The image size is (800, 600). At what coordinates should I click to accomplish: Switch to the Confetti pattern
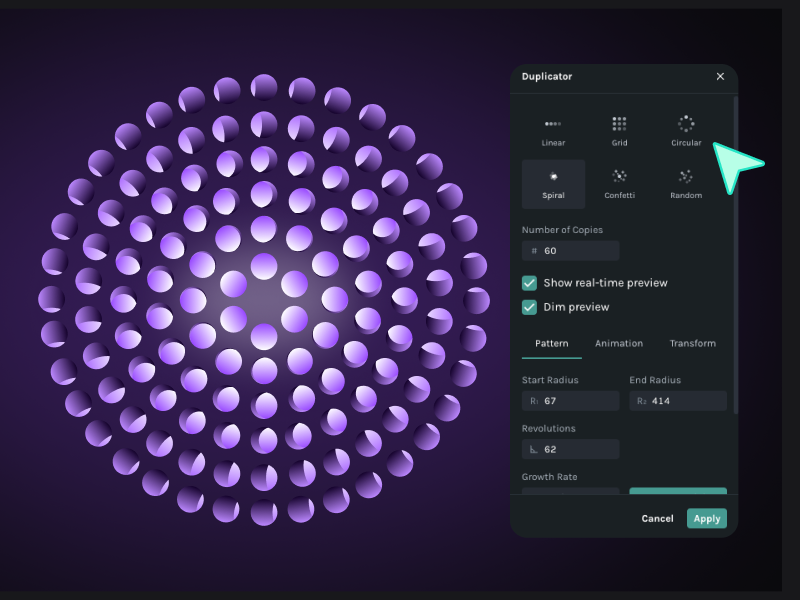[619, 183]
